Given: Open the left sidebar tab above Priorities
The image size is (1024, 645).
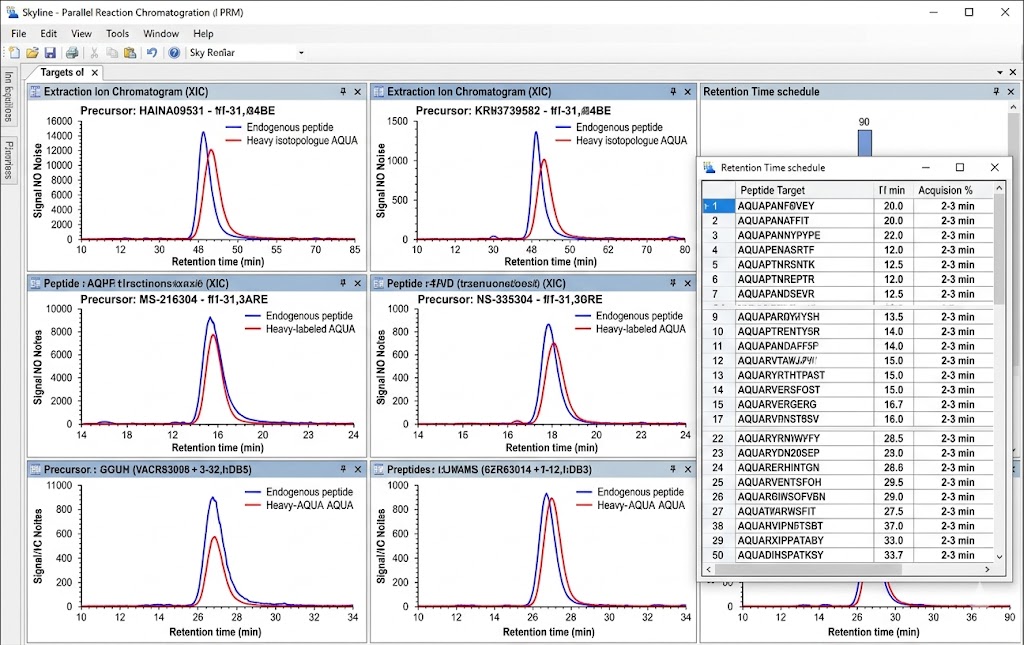Looking at the screenshot, I should click(x=8, y=97).
